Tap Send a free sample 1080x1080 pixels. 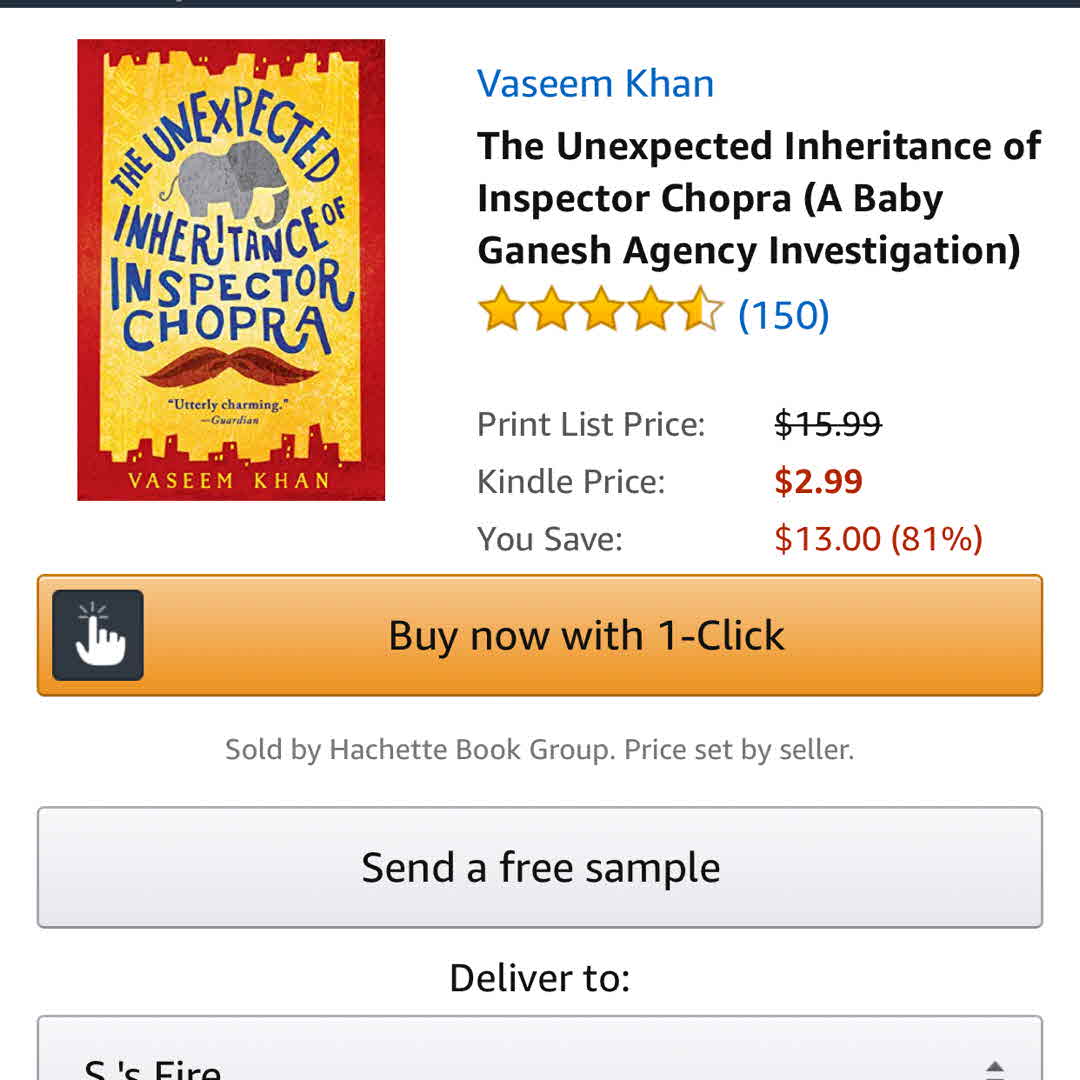540,867
